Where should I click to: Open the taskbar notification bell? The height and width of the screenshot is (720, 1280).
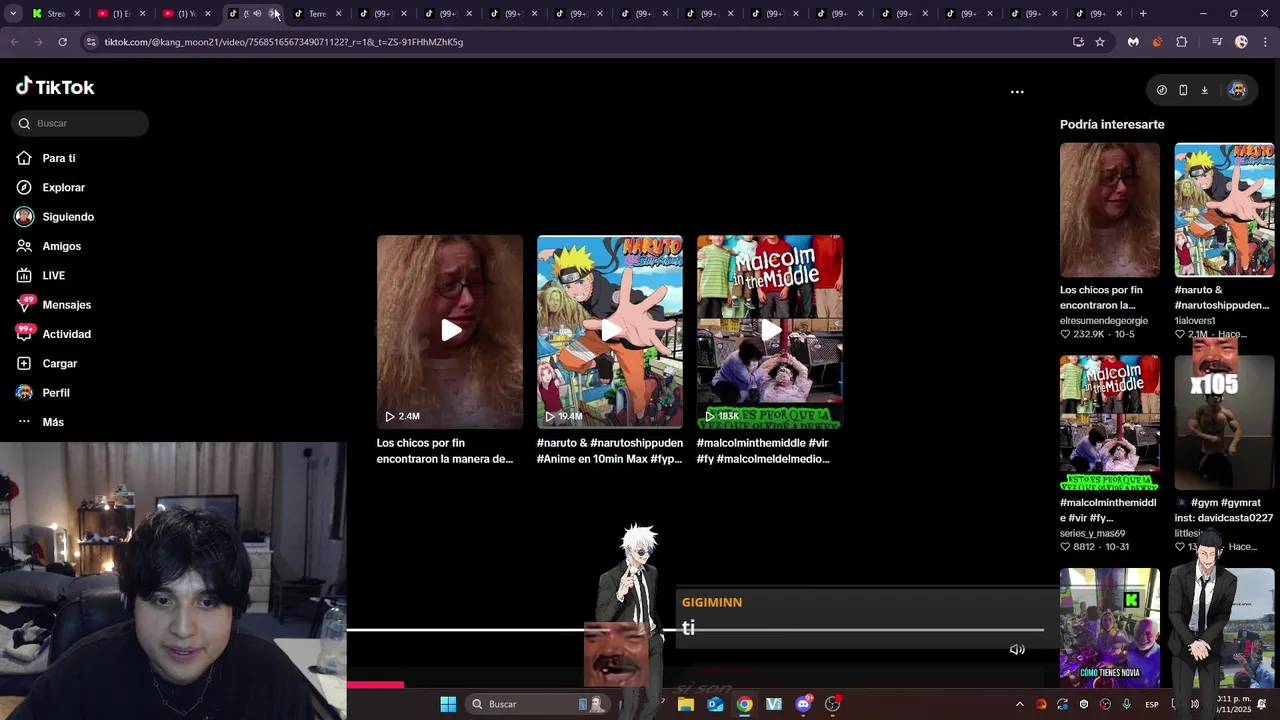[1262, 704]
